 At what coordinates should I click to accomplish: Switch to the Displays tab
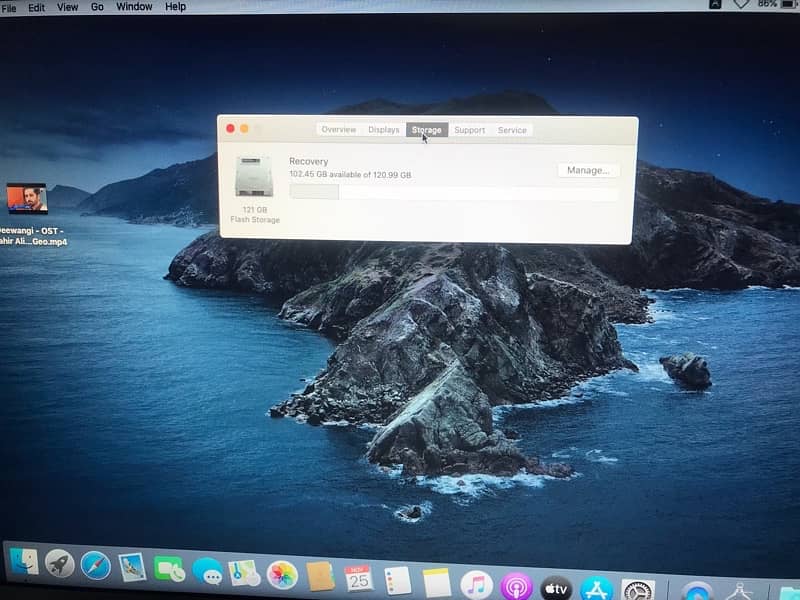click(383, 130)
